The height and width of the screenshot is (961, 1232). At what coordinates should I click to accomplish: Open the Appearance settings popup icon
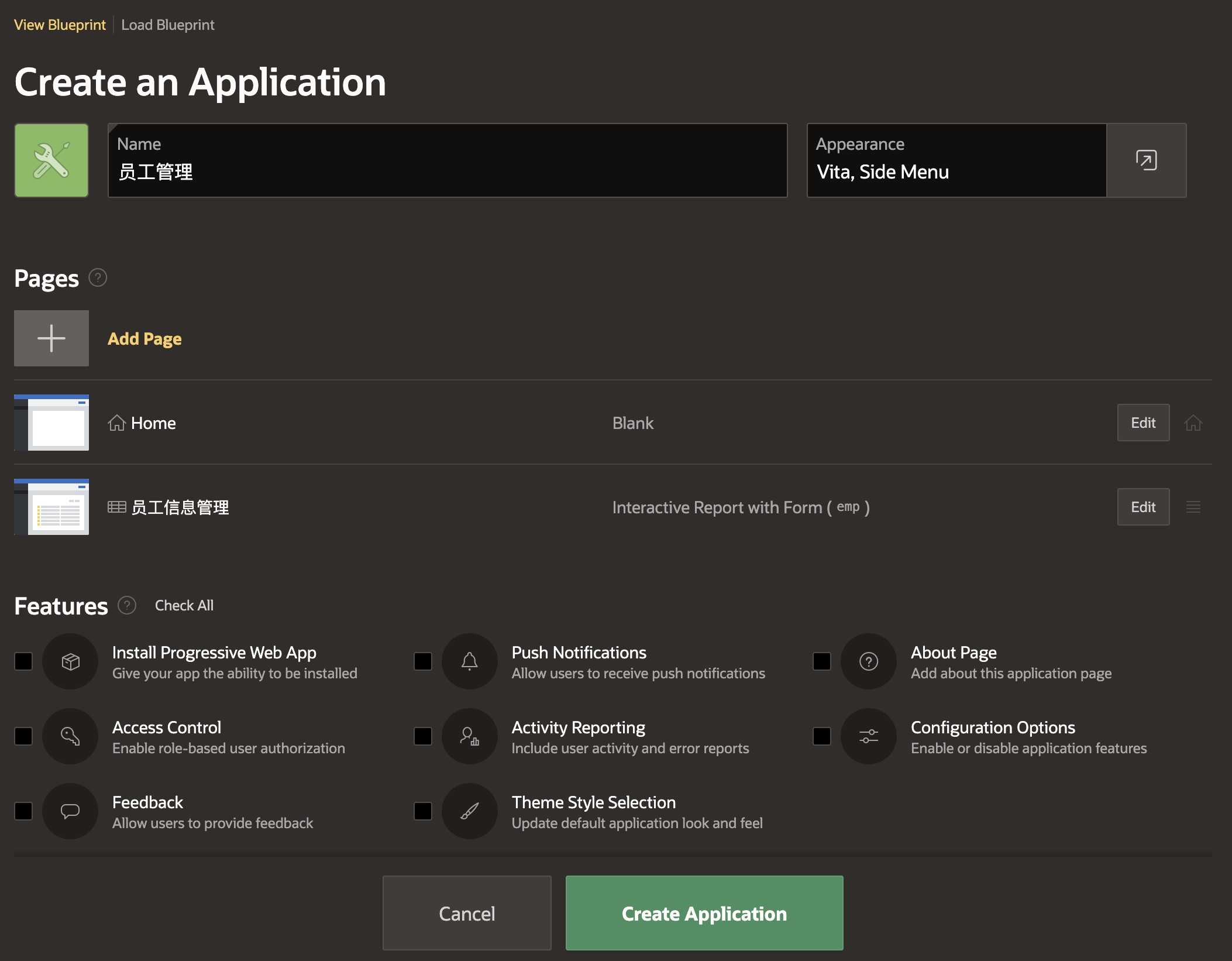pyautogui.click(x=1146, y=160)
